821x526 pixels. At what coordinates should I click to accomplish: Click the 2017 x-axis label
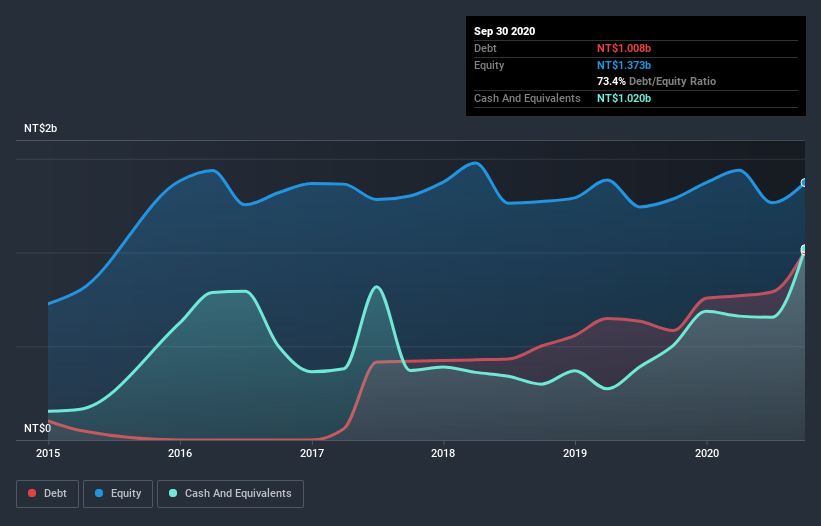312,453
